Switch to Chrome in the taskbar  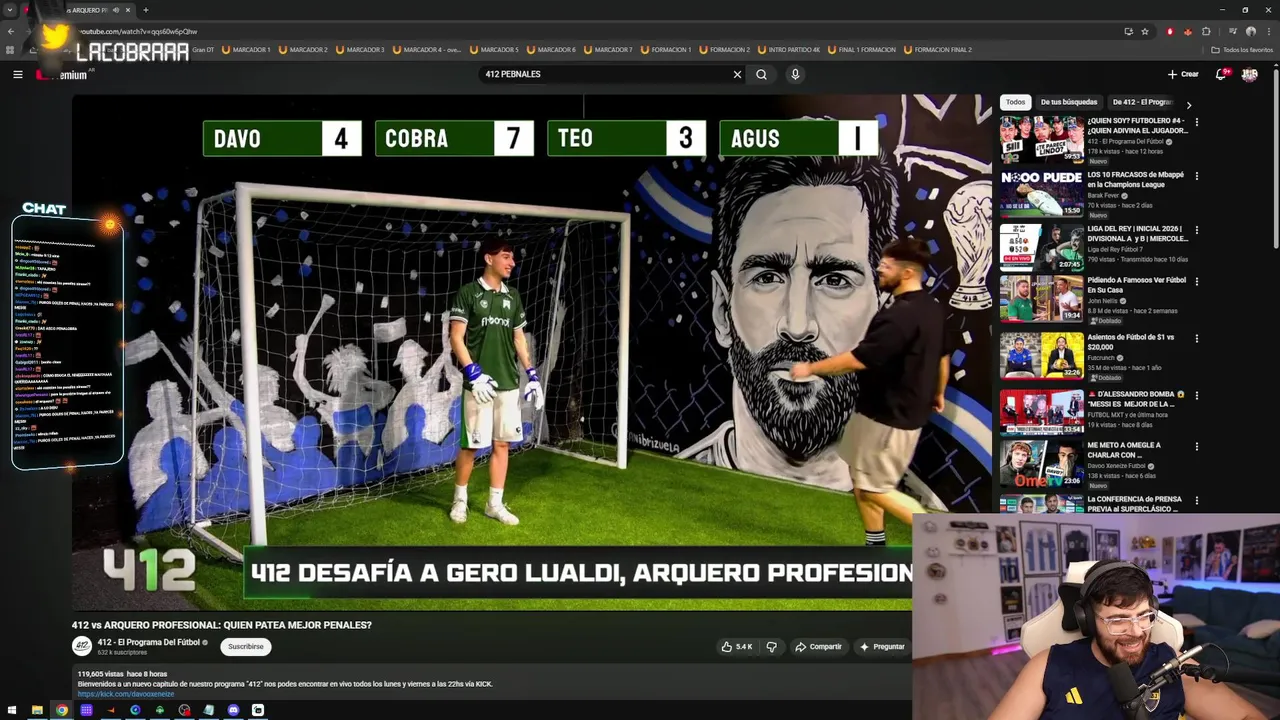62,710
